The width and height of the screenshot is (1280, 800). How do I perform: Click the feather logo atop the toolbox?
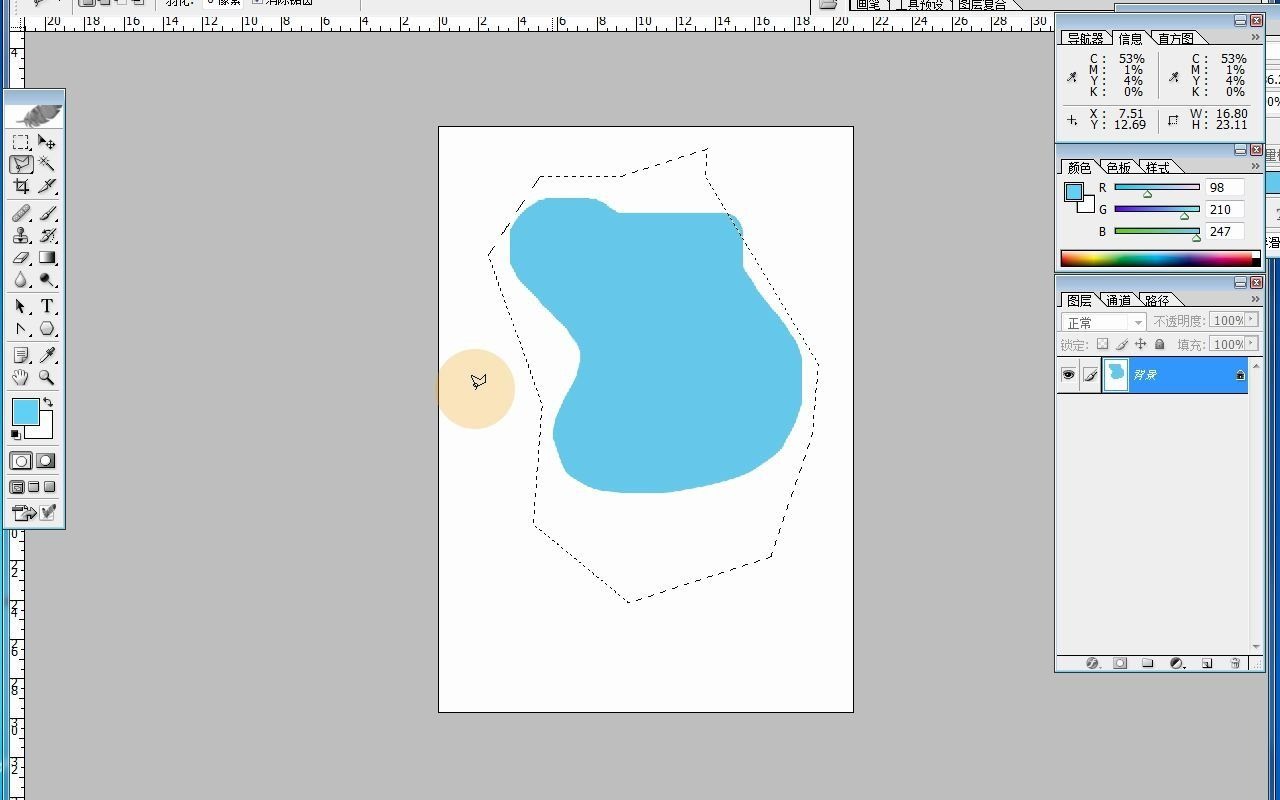35,115
